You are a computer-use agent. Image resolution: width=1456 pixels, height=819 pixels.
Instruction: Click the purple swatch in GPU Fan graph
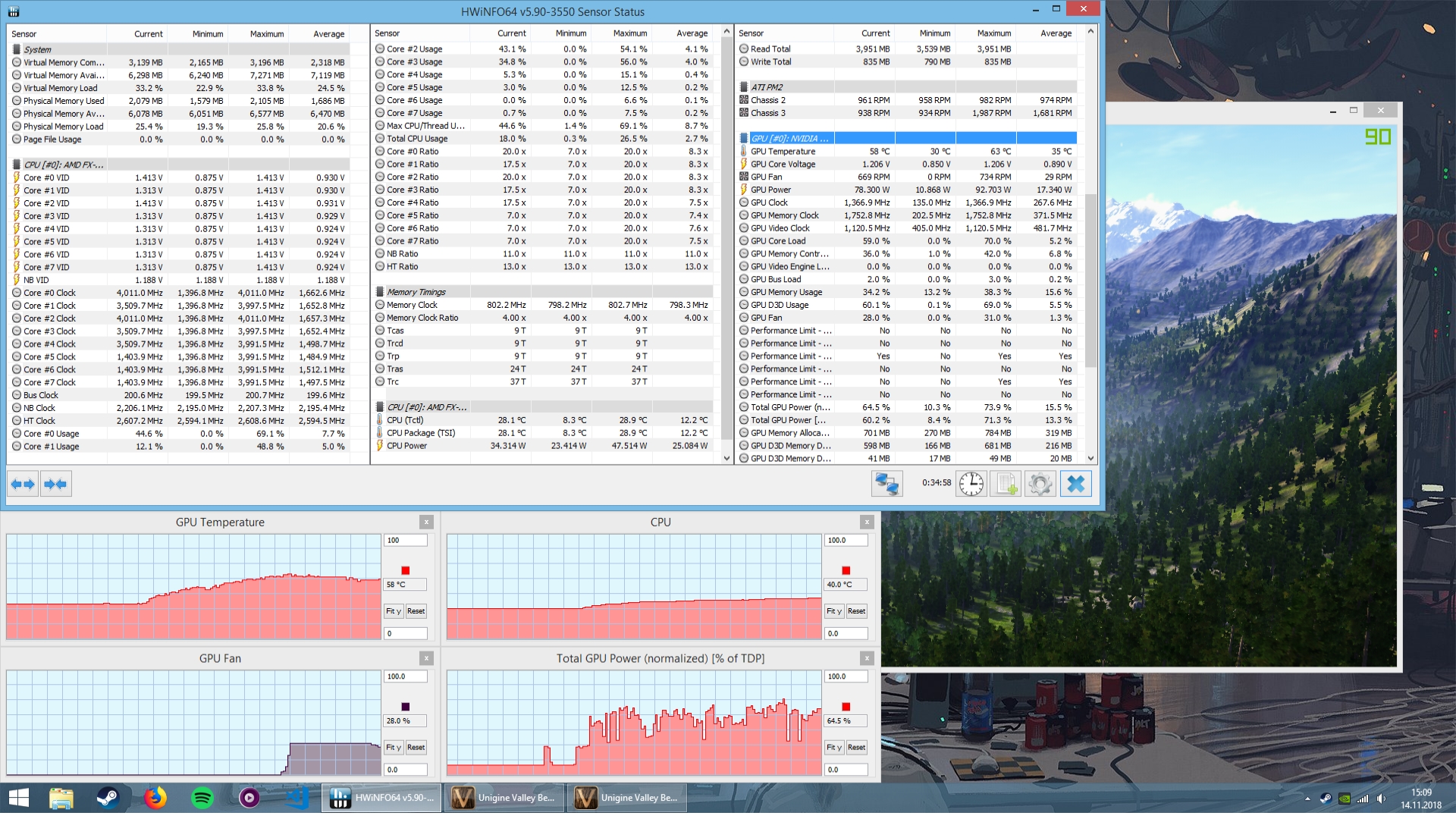pyautogui.click(x=405, y=707)
